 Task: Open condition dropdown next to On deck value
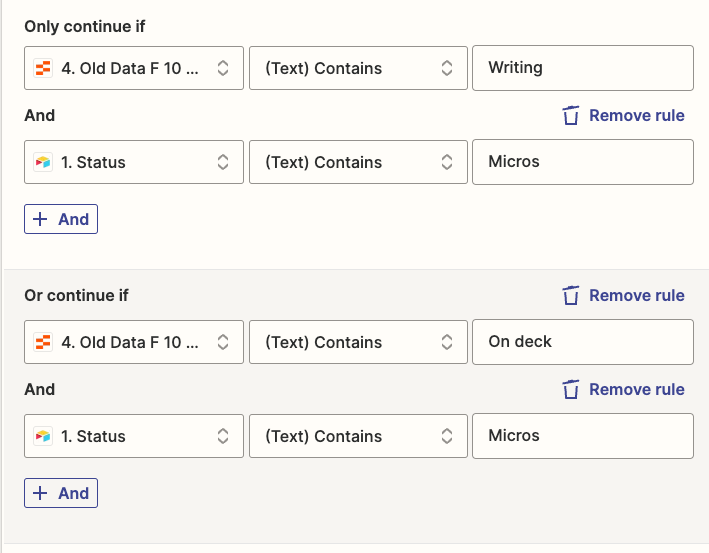(358, 342)
